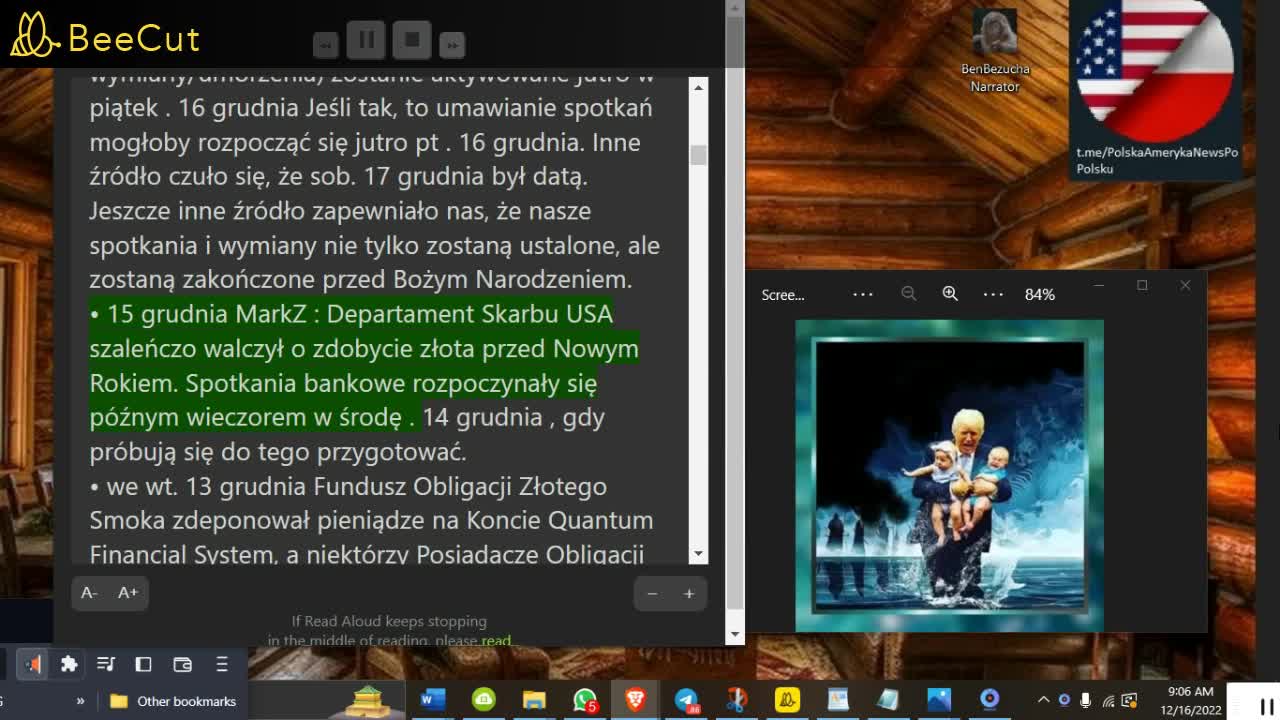Decrease font size with A- button
This screenshot has height=720, width=1280.
click(x=89, y=593)
